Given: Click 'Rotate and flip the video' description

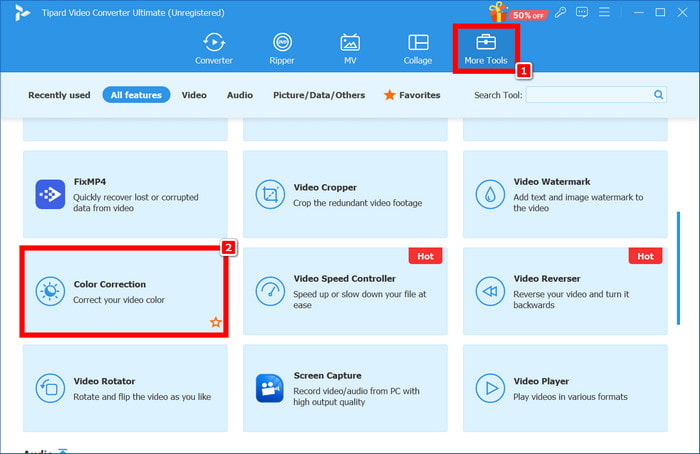Looking at the screenshot, I should coord(142,397).
